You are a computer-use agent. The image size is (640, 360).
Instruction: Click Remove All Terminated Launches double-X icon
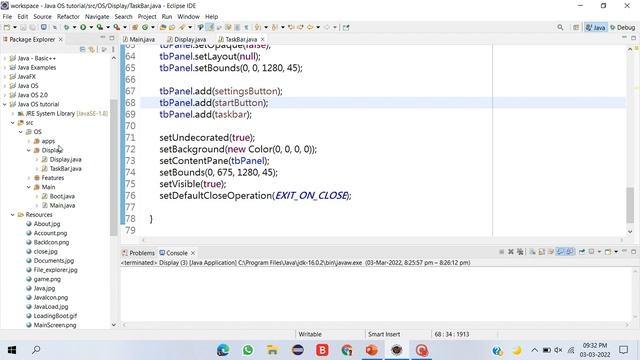(520, 252)
